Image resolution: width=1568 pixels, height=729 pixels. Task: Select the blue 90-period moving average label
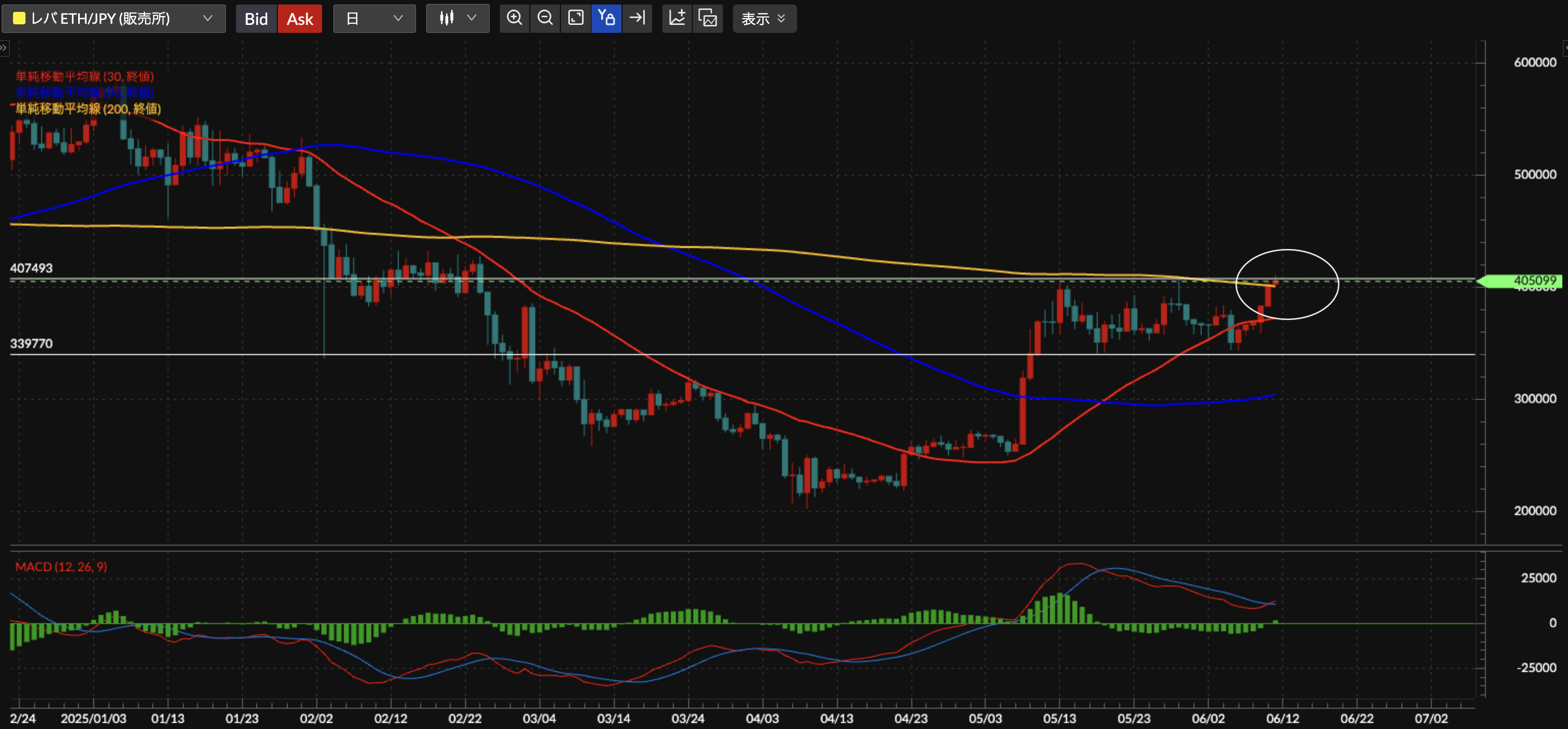(x=84, y=92)
